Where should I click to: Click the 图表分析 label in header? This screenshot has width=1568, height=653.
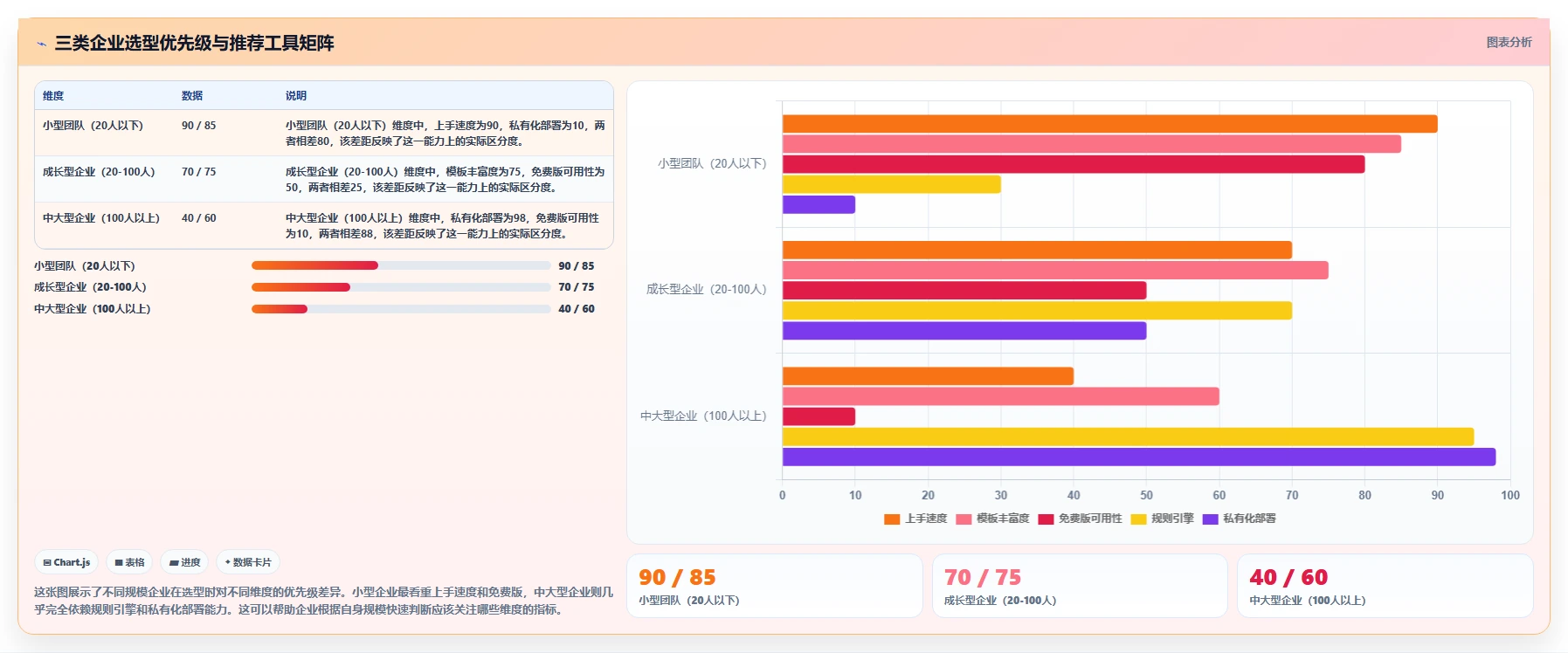(x=1509, y=42)
